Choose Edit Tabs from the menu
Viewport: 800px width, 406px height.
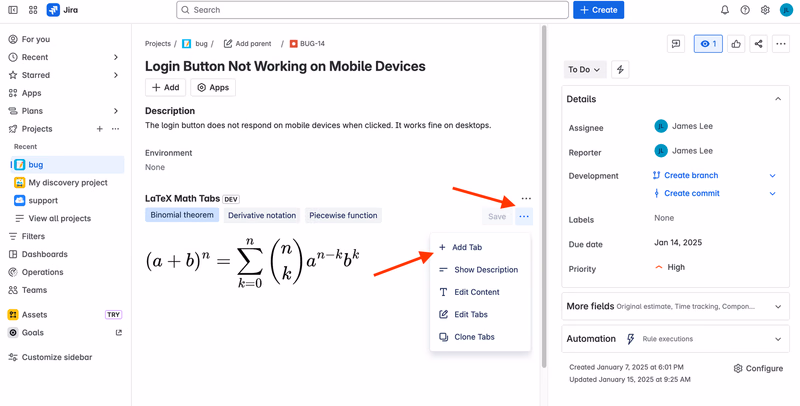click(480, 315)
